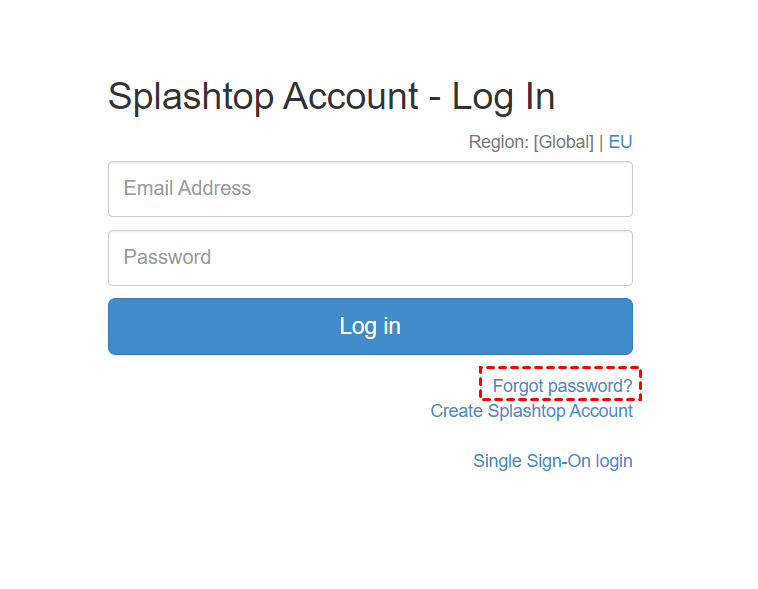The image size is (758, 589).
Task: Focus the Password text box
Action: click(370, 258)
